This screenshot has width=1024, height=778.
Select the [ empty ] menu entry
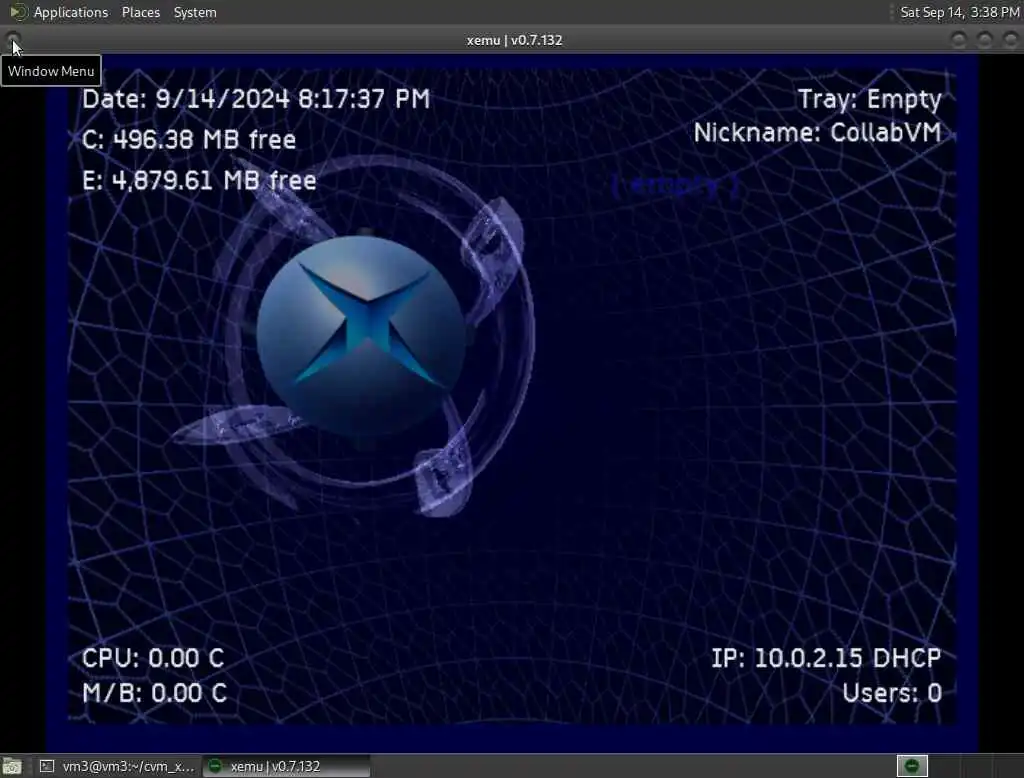[x=676, y=186]
